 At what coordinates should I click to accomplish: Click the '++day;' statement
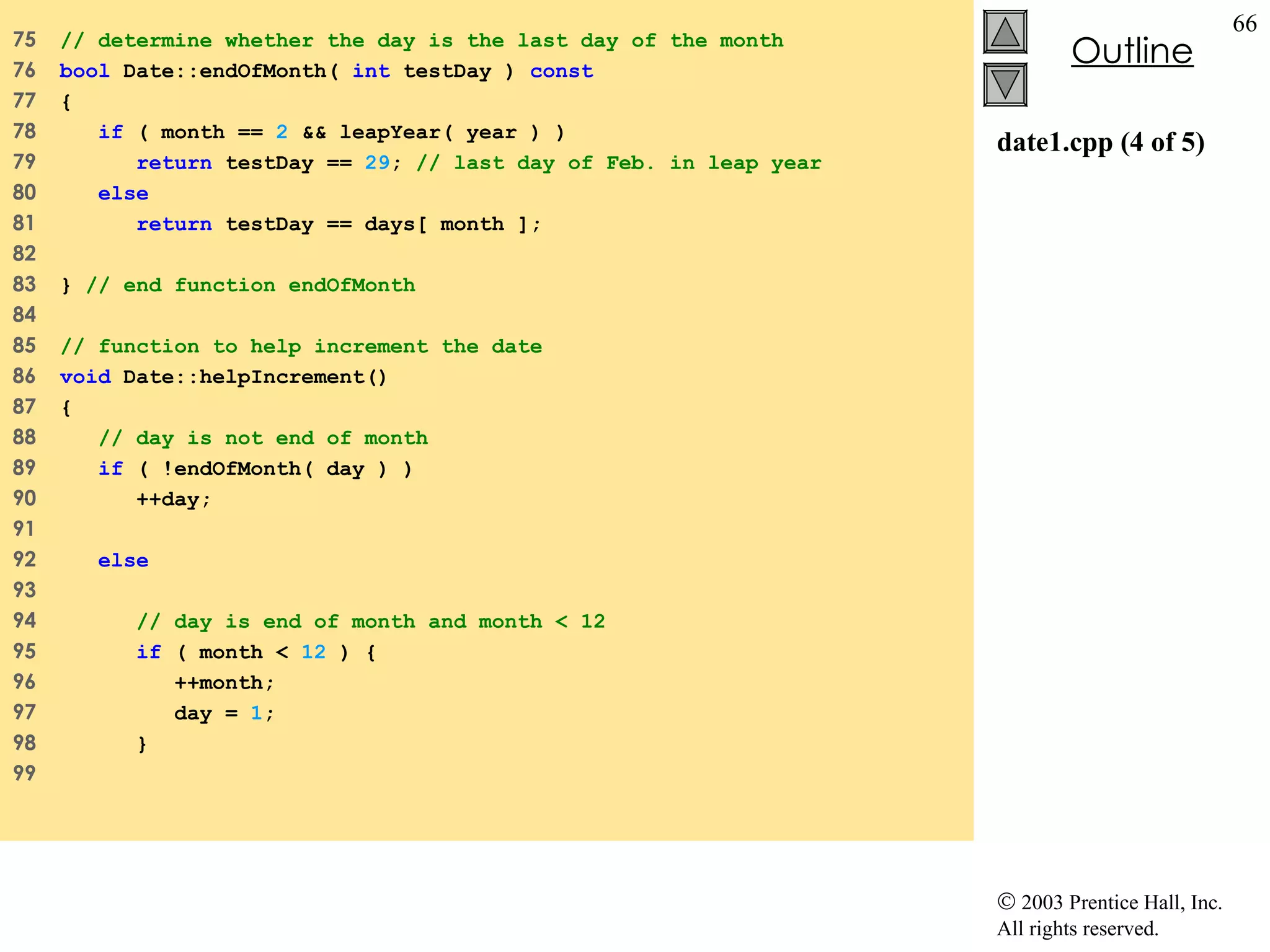(x=174, y=500)
